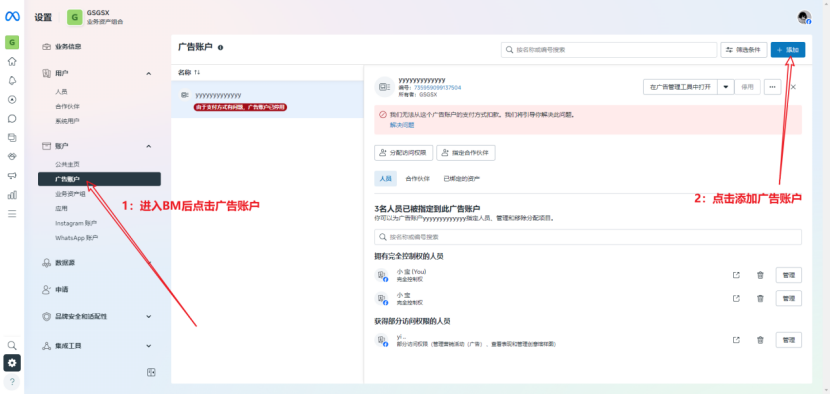Click the search magnifier icon in left rail
The width and height of the screenshot is (830, 394).
click(x=12, y=345)
